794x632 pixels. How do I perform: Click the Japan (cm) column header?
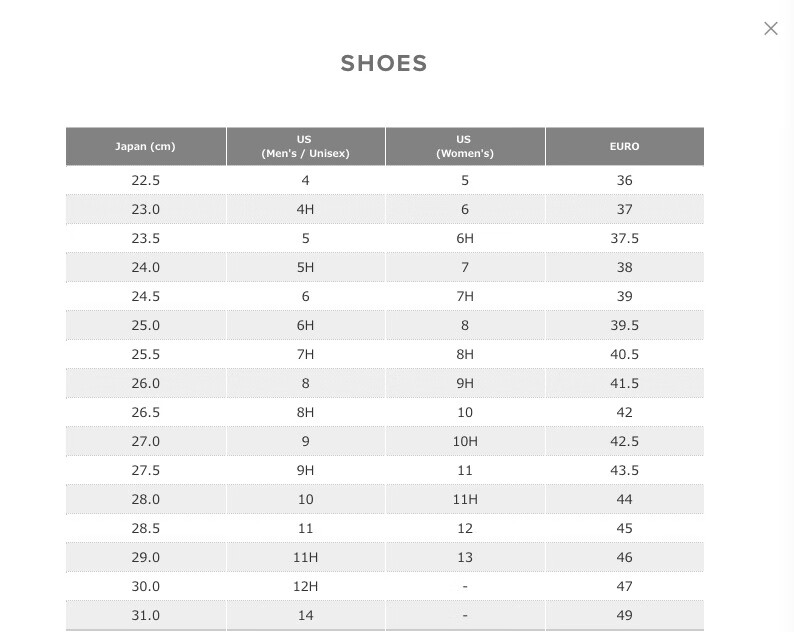tap(145, 147)
